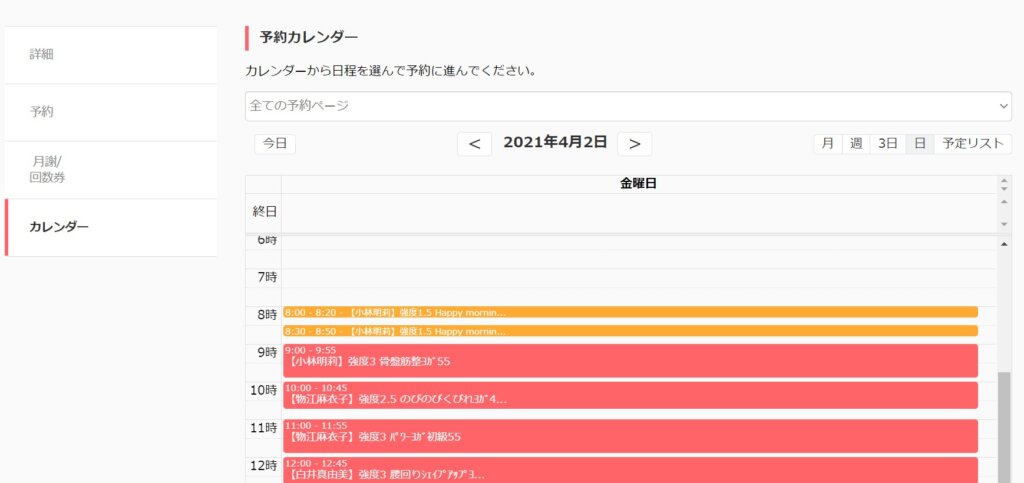
Task: Switch to 3日 view
Action: click(x=888, y=144)
